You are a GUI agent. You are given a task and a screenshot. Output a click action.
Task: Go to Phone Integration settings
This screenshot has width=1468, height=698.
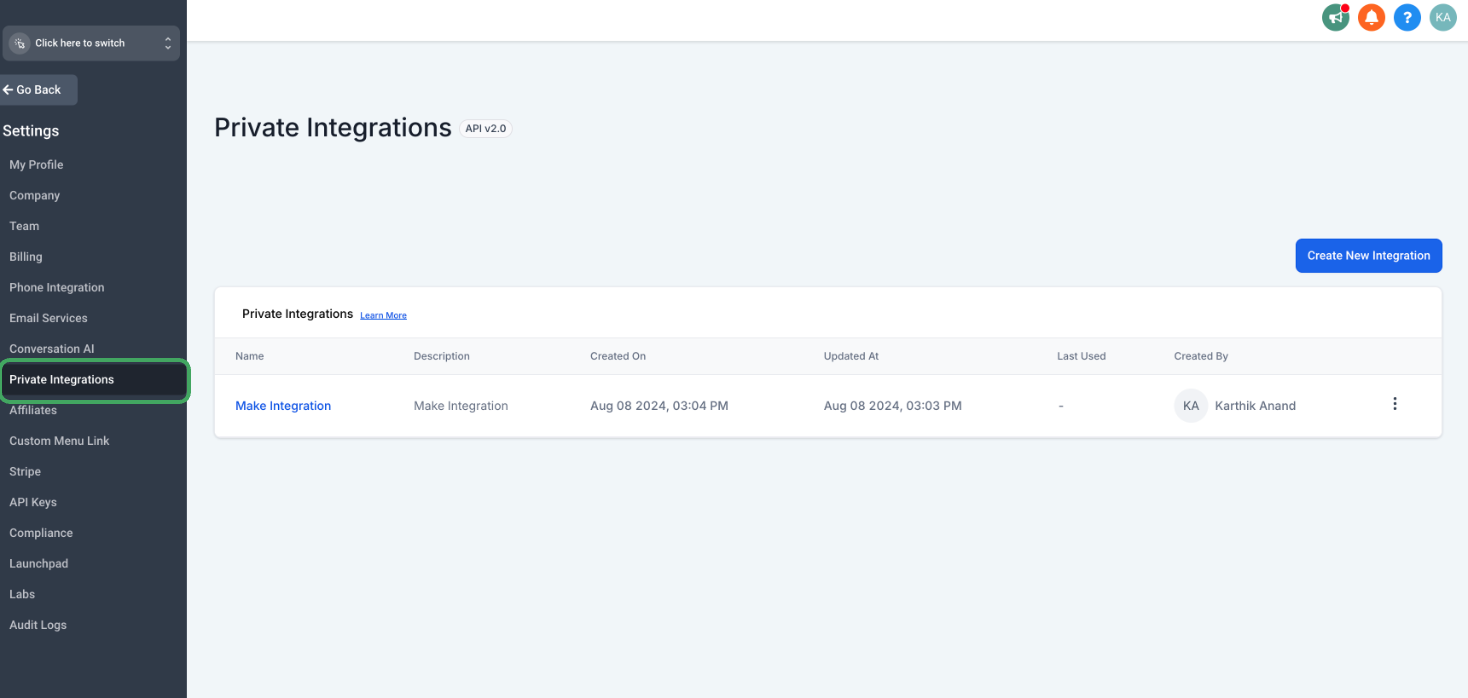pos(57,288)
